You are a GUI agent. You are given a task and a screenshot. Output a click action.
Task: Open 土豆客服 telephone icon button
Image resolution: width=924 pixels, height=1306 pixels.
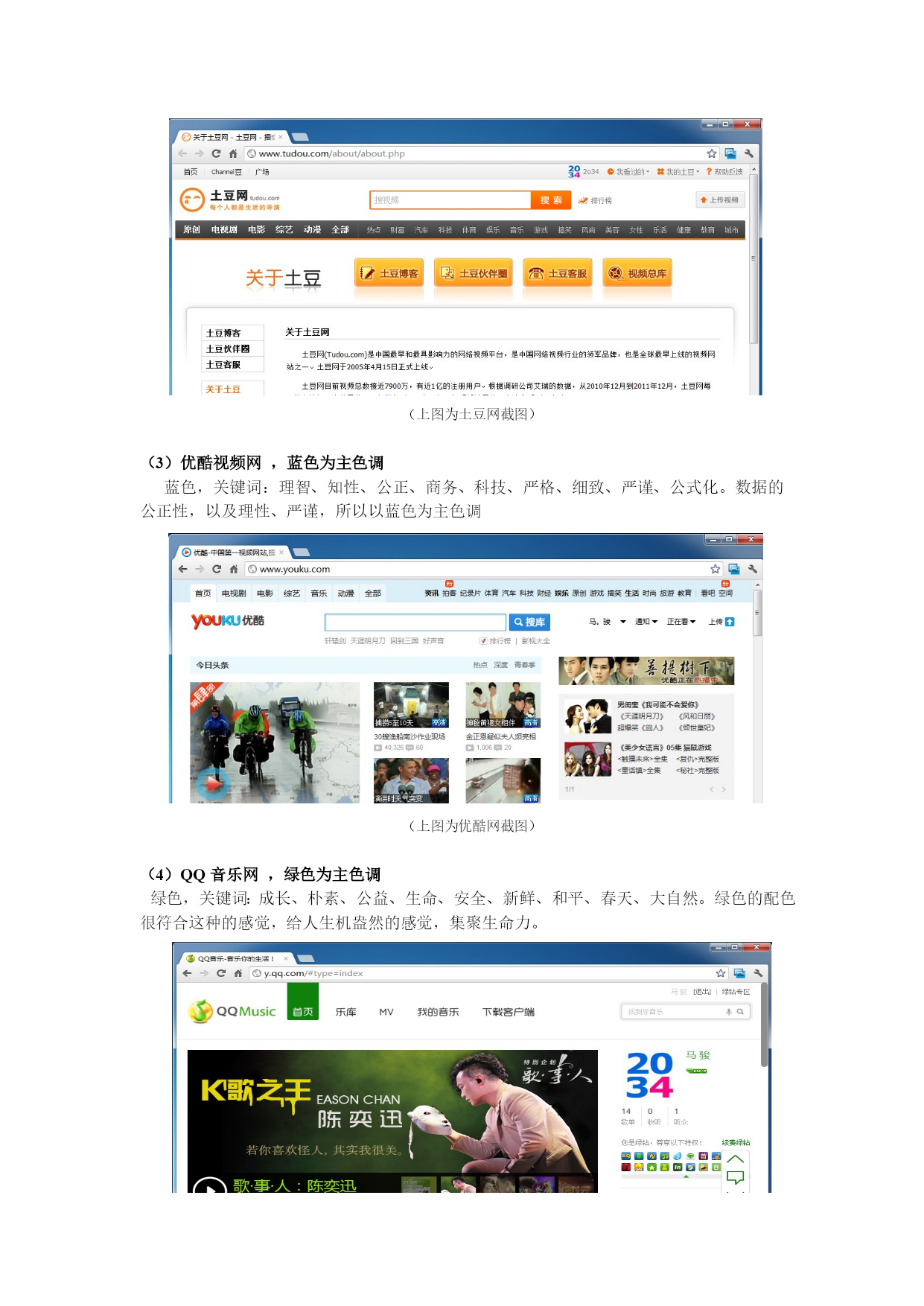pyautogui.click(x=558, y=273)
